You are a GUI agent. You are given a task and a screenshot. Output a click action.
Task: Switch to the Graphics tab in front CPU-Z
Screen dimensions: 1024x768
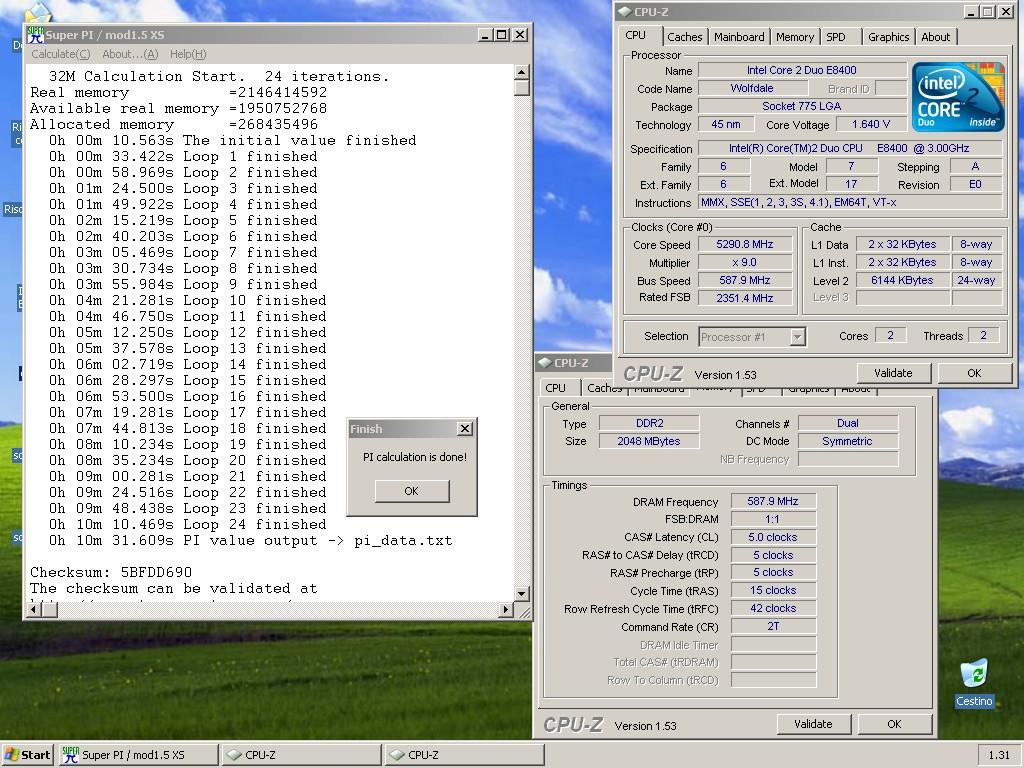pos(888,37)
